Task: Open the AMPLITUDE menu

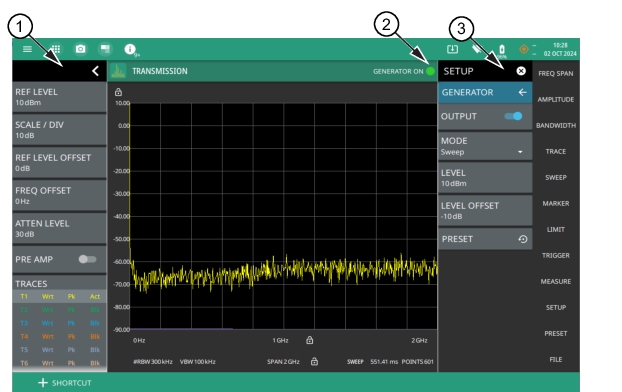Action: tap(555, 100)
